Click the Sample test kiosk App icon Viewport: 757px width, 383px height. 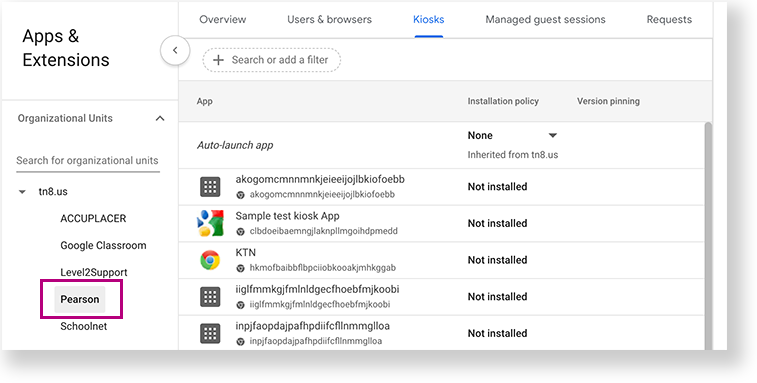210,223
